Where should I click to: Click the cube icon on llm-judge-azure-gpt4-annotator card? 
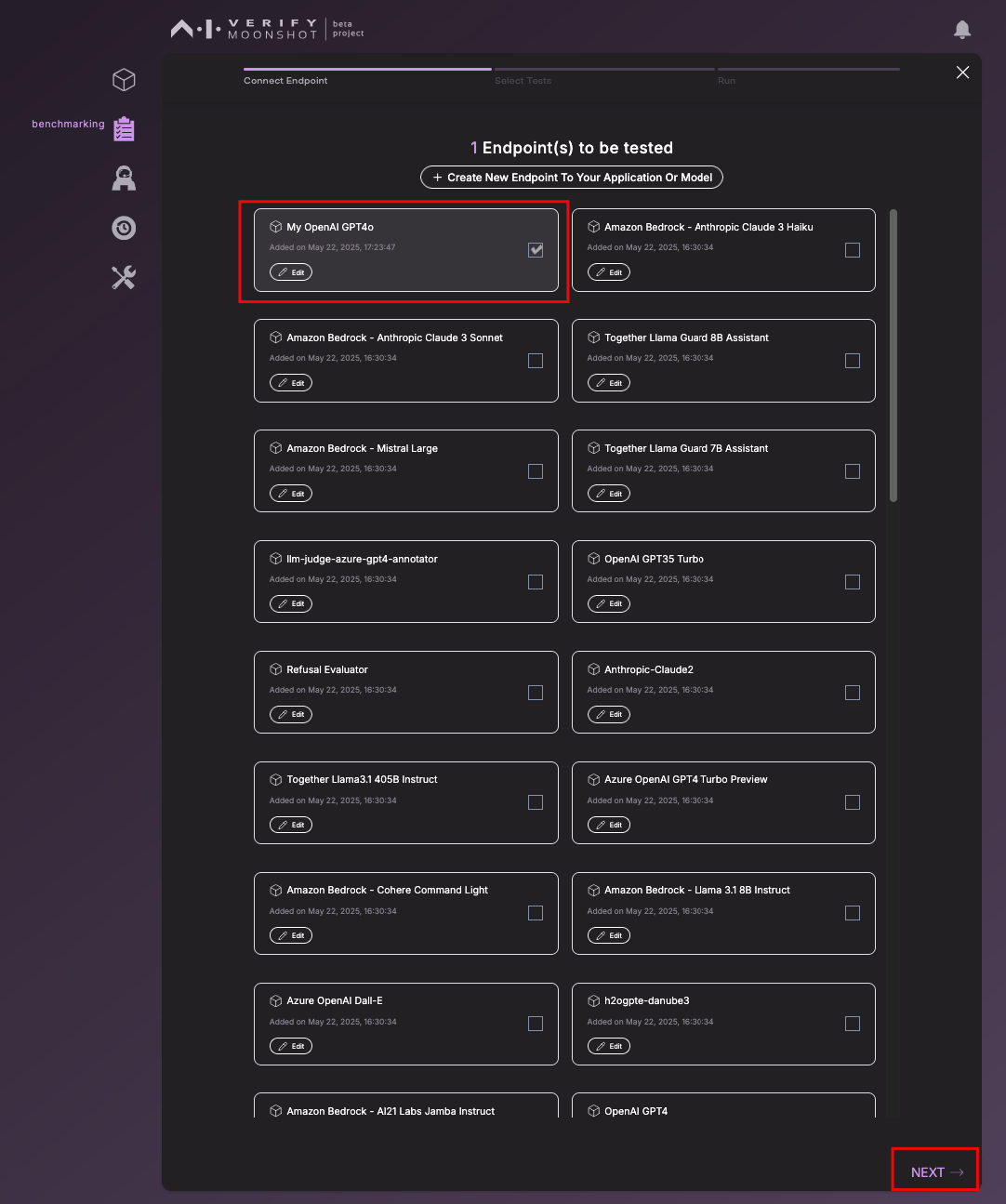276,559
